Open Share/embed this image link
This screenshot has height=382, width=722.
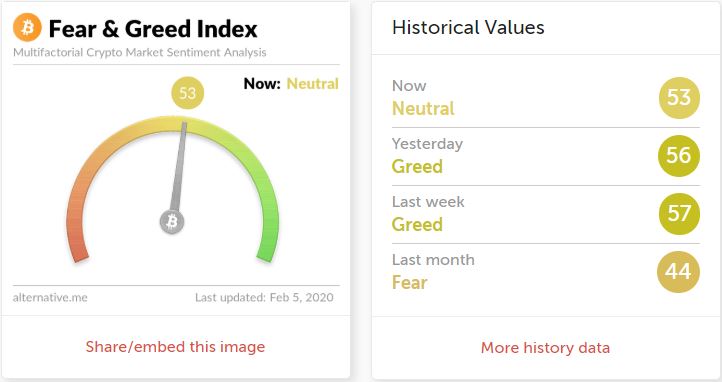tap(175, 347)
